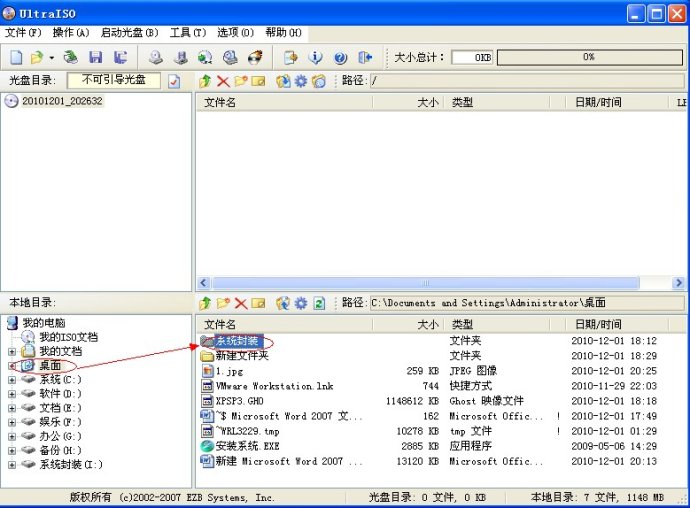The height and width of the screenshot is (508, 690).
Task: Sort local pane by 日期/时间 column header
Action: point(617,324)
